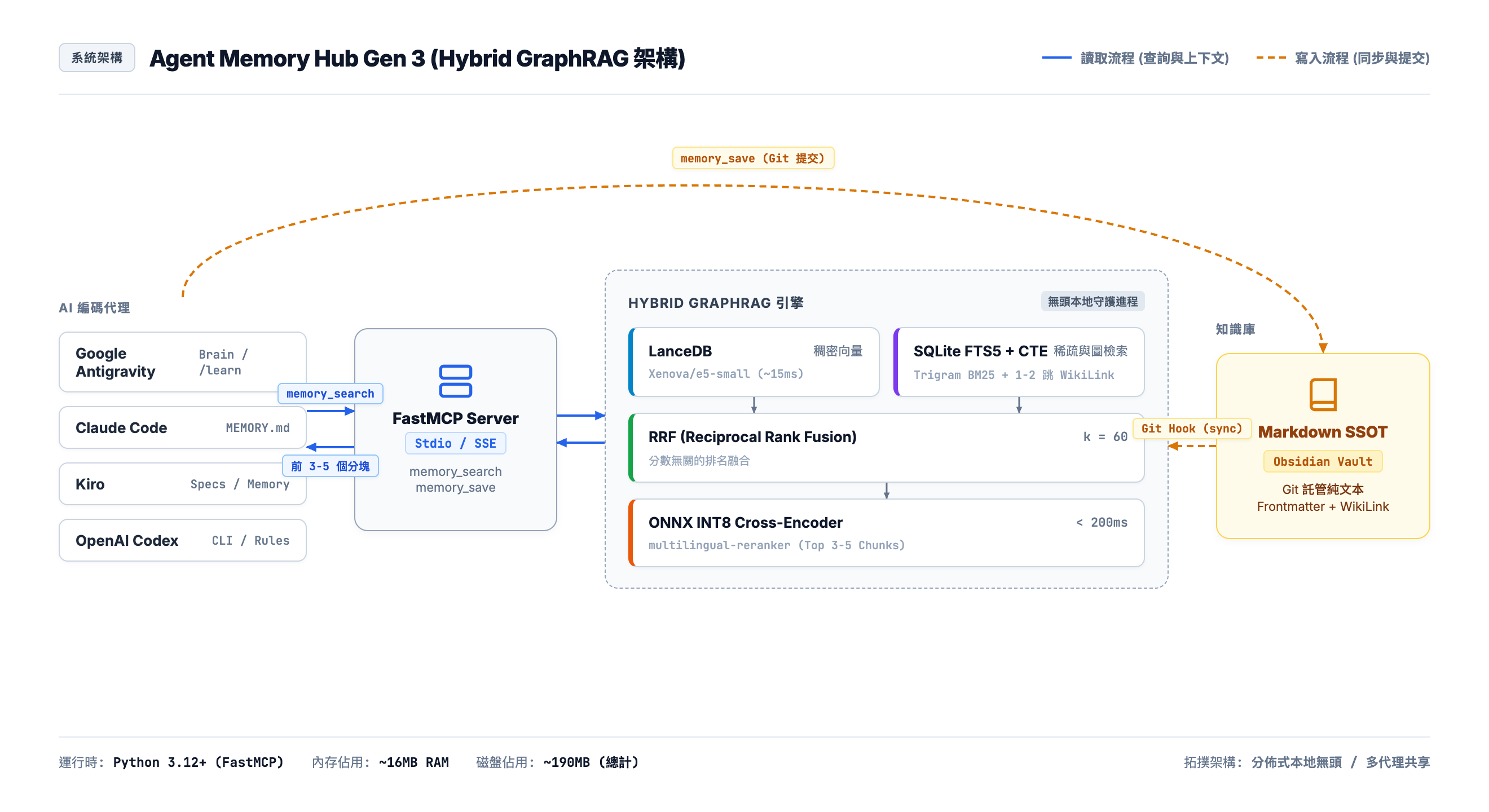Click the < 200ms latency text
This screenshot has height=812, width=1489.
click(1101, 523)
